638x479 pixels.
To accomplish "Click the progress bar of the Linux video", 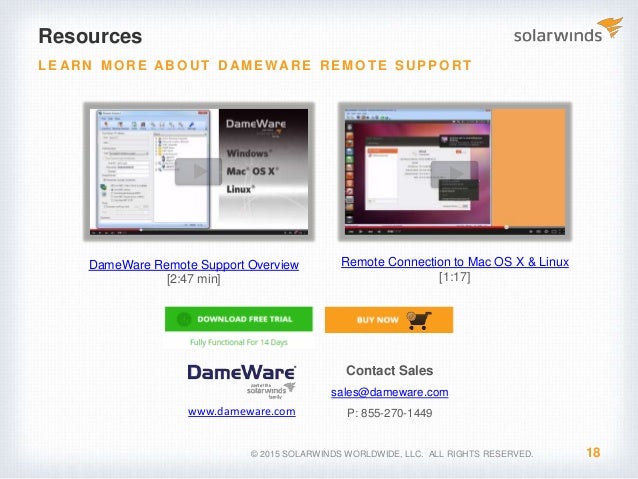I will (x=454, y=226).
